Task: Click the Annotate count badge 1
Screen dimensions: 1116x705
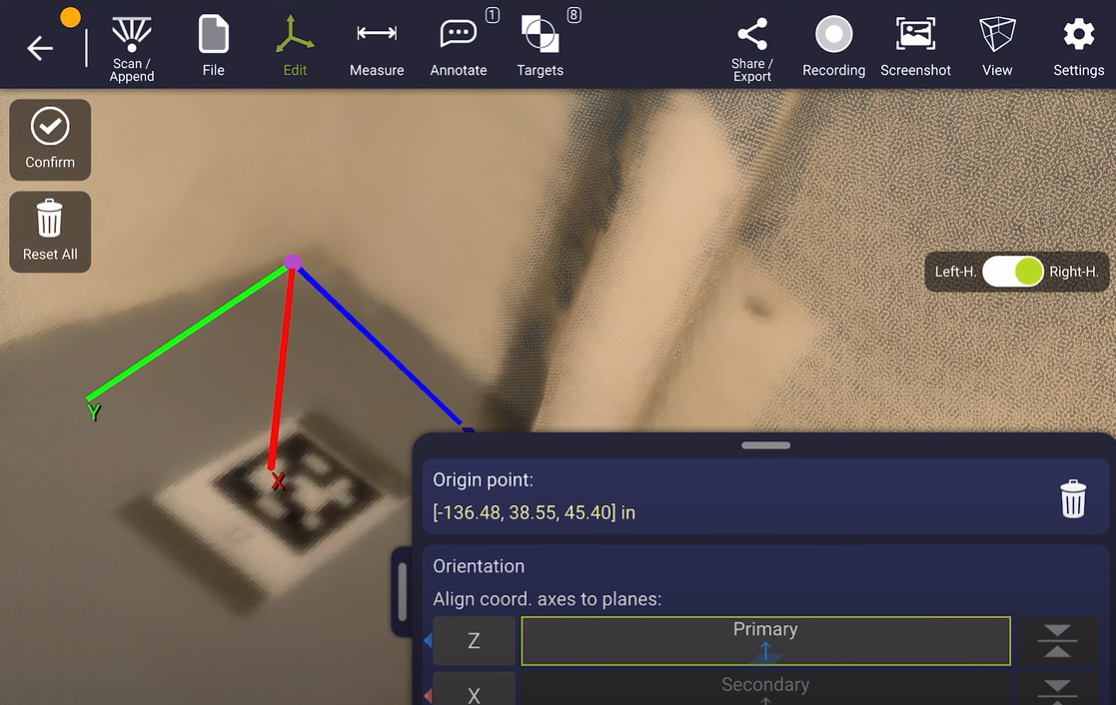Action: (493, 15)
